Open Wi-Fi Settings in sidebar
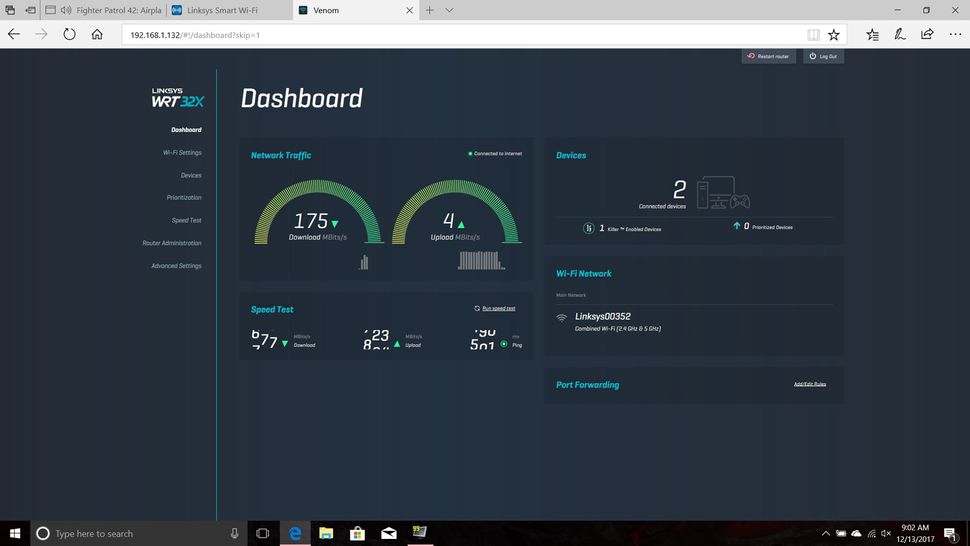The image size is (970, 546). 182,153
